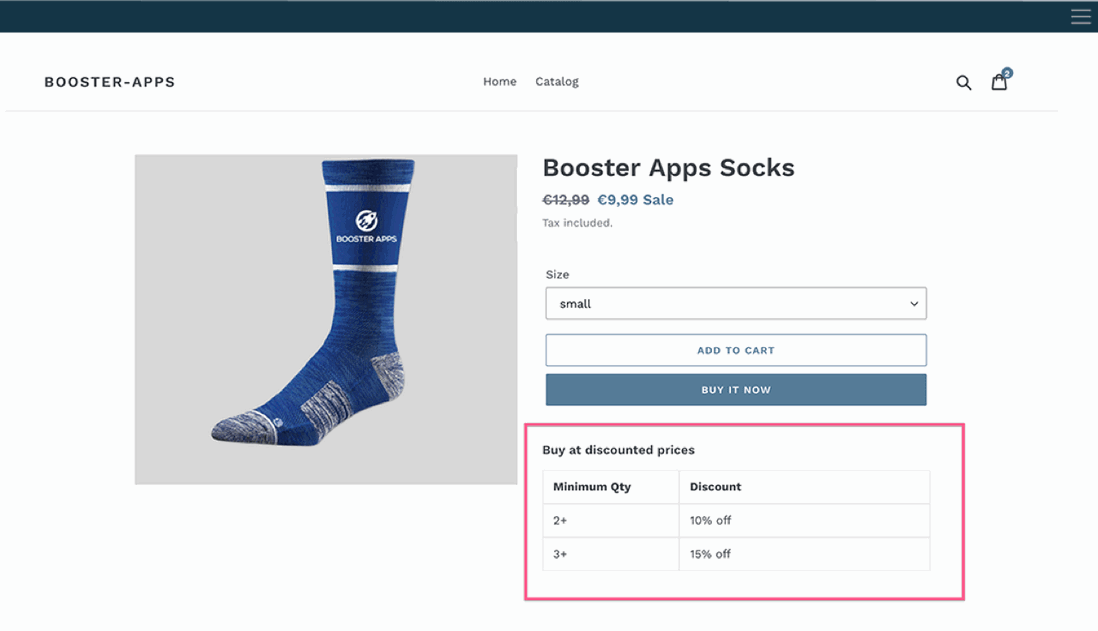Viewport: 1098px width, 631px height.
Task: Open the BOOSTER-APPS store logo link
Action: (x=109, y=82)
